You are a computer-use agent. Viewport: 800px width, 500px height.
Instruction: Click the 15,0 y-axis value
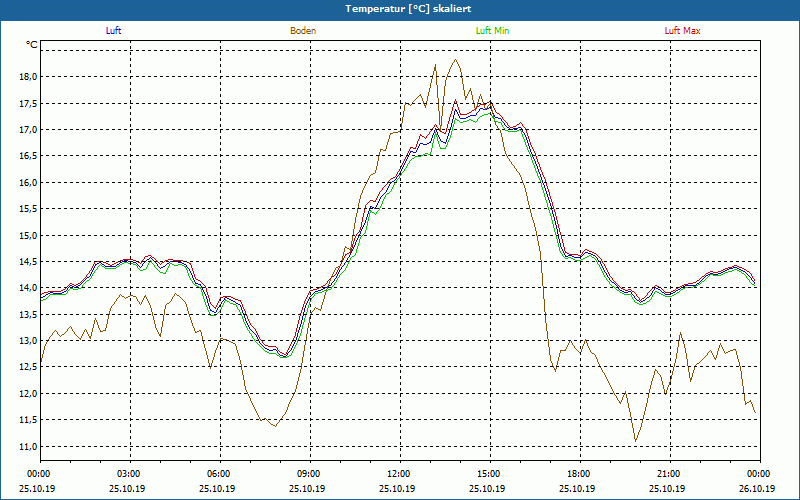coord(29,235)
